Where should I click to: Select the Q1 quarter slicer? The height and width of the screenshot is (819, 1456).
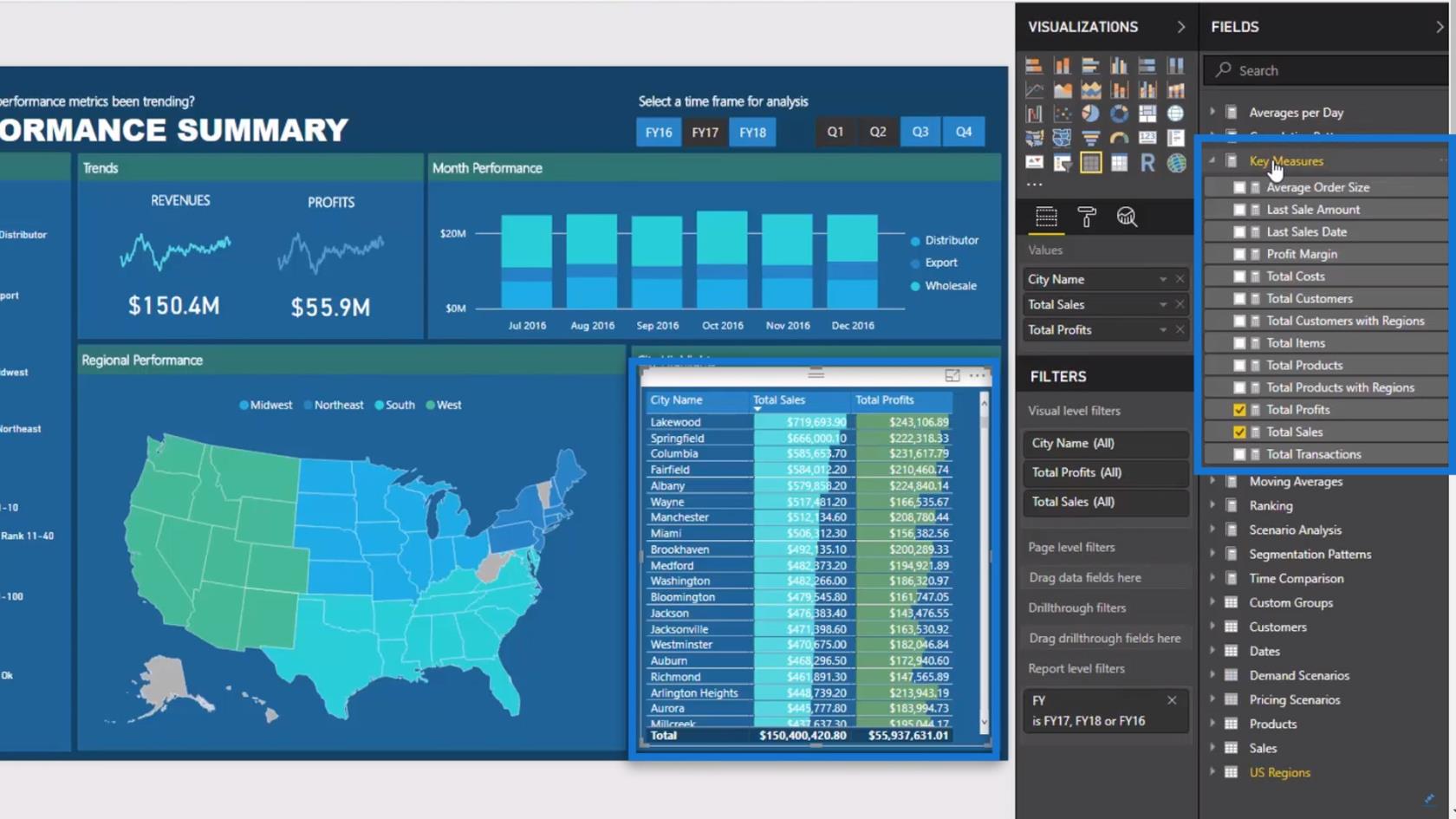pyautogui.click(x=835, y=132)
